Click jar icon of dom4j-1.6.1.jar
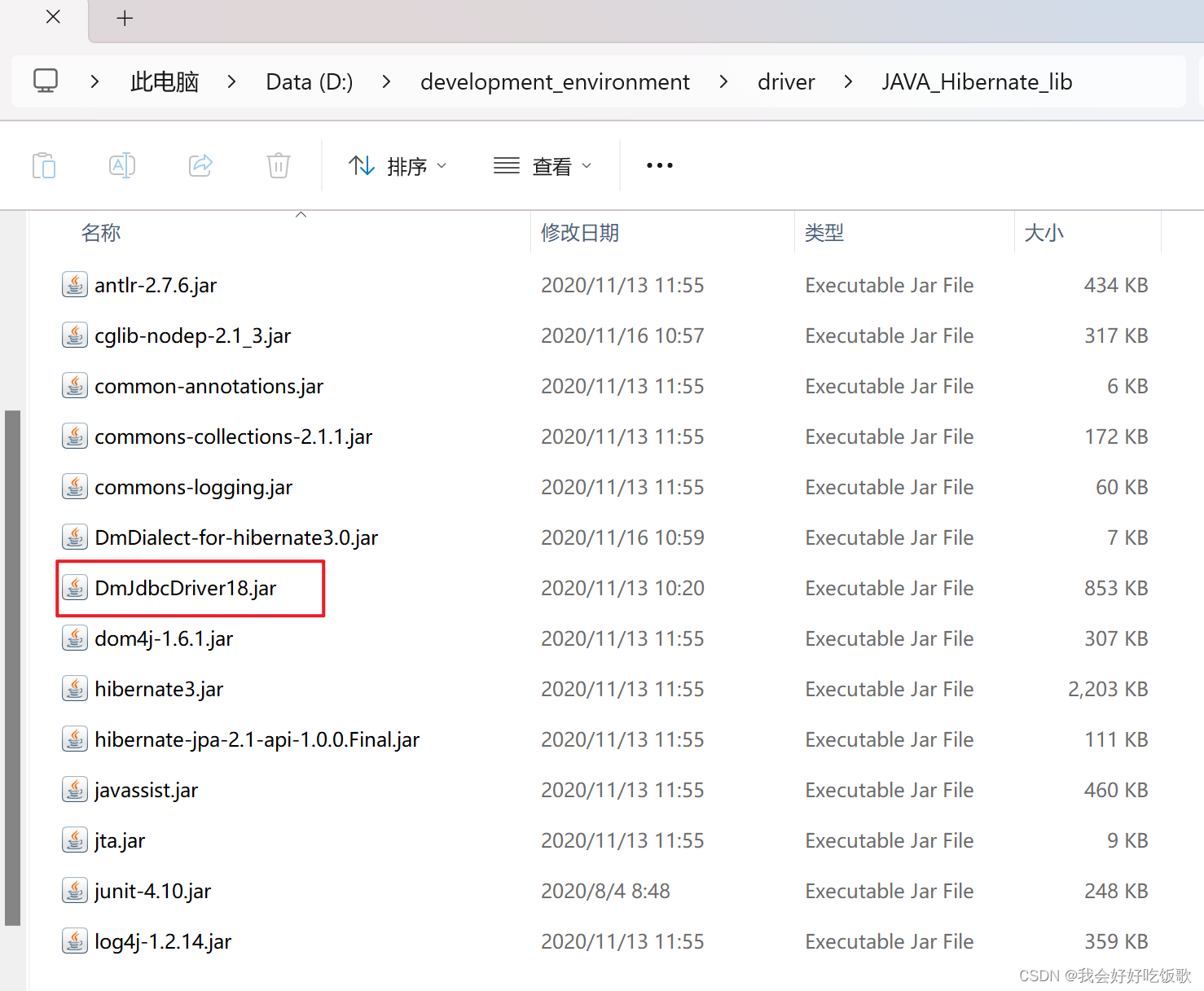The width and height of the screenshot is (1204, 991). click(75, 638)
